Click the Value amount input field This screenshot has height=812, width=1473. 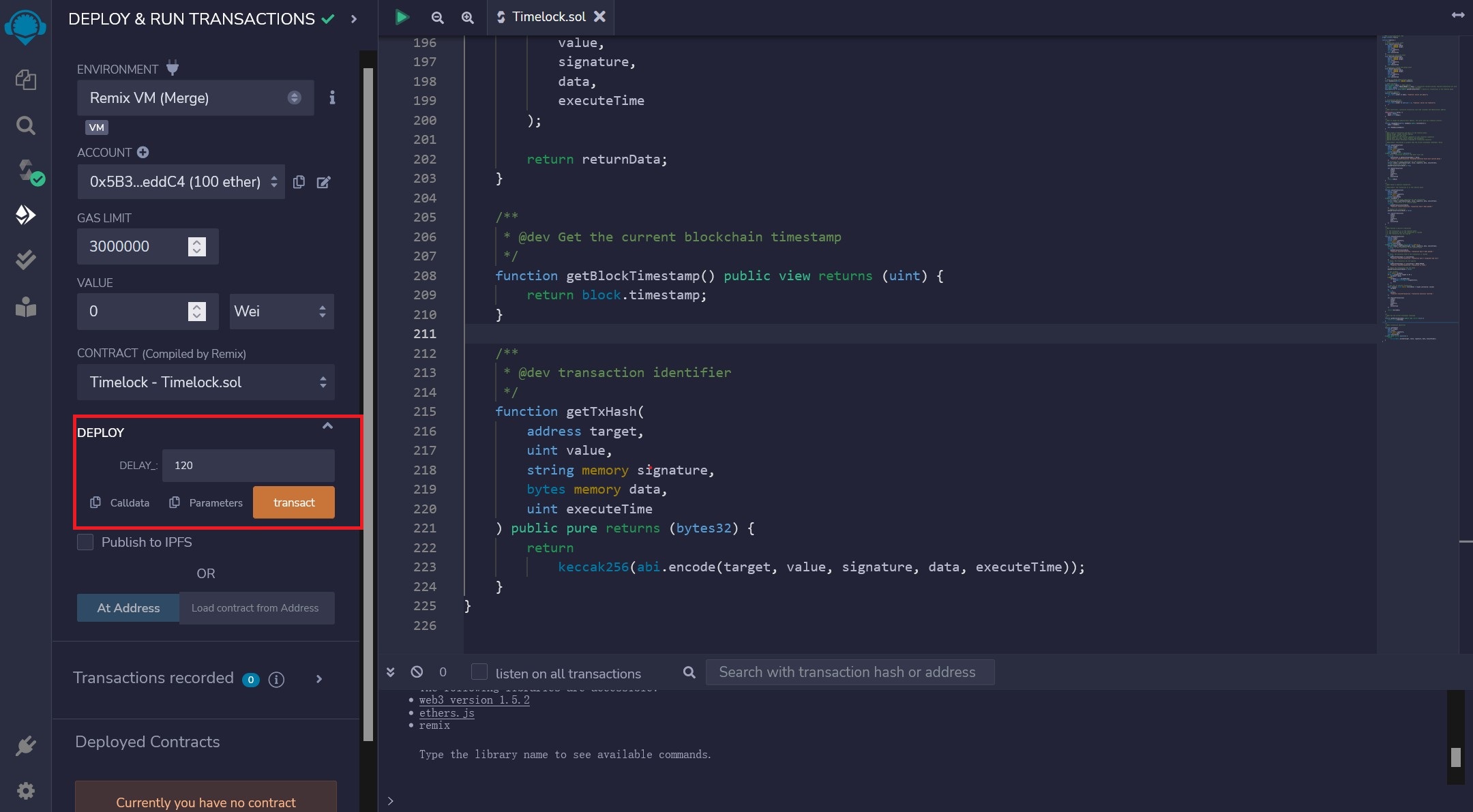147,311
